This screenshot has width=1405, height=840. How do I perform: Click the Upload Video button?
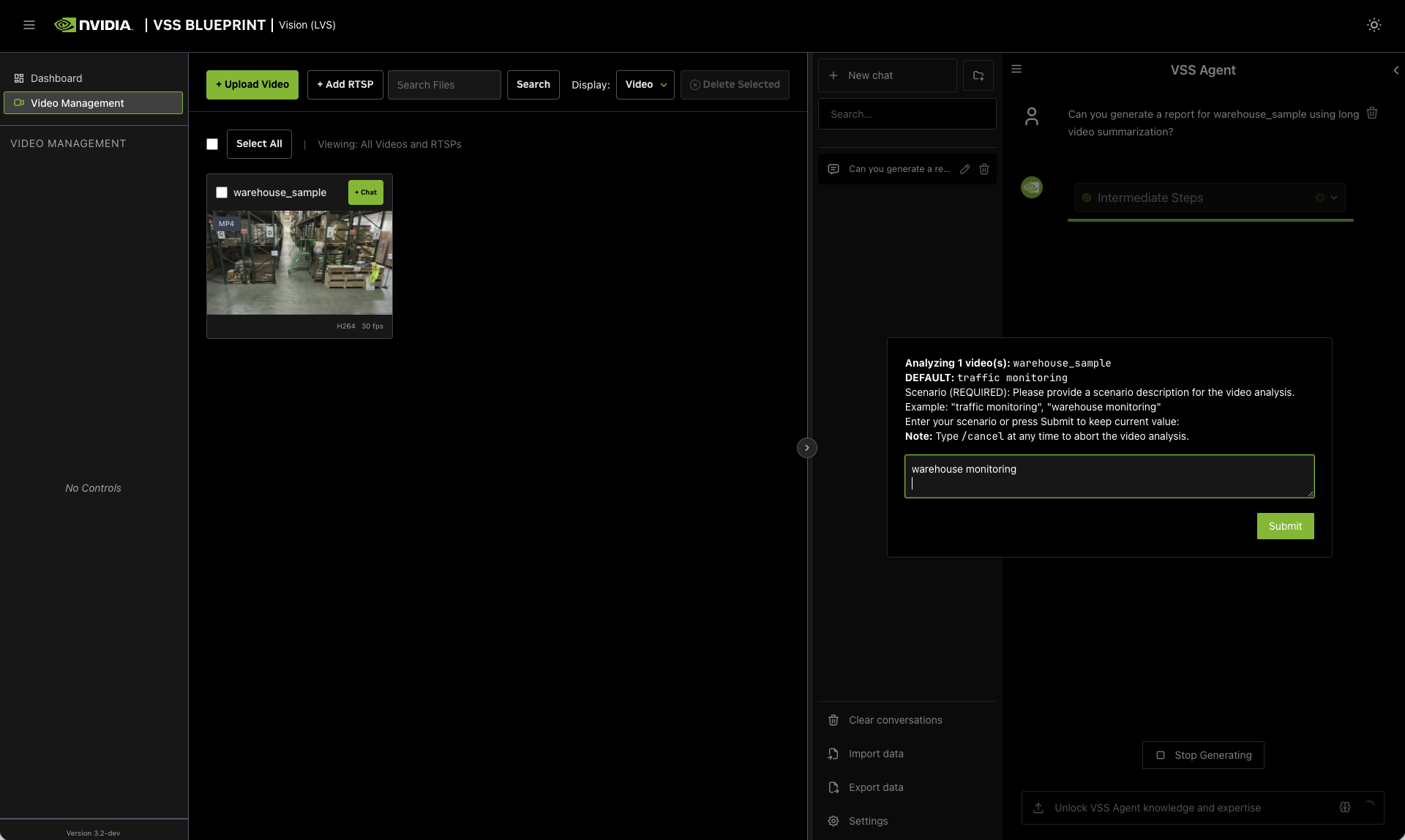[x=252, y=85]
